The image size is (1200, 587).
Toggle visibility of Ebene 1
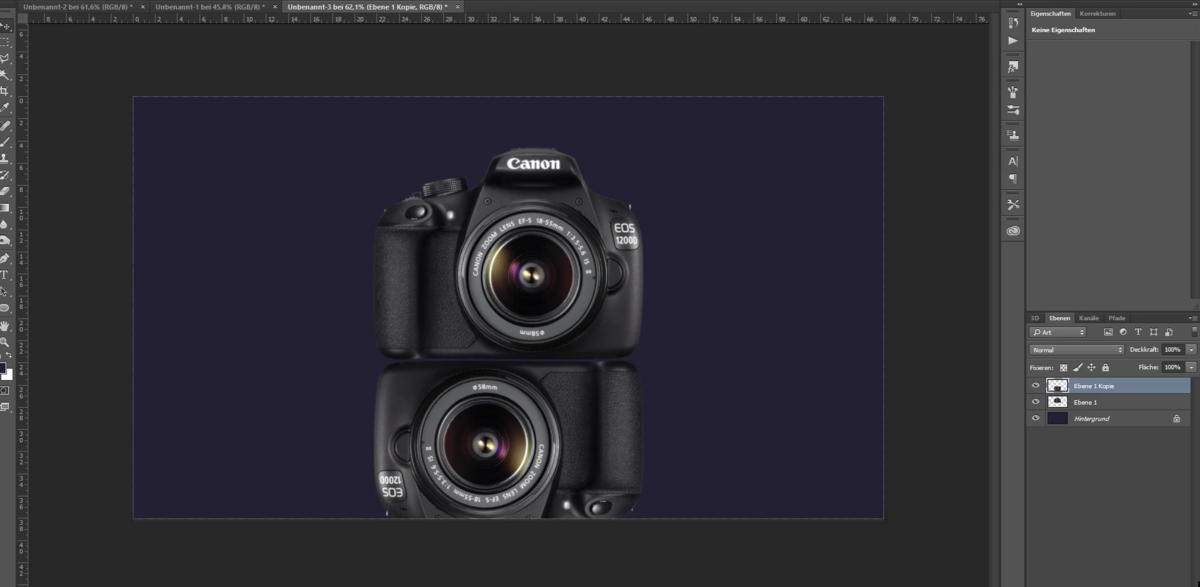click(1035, 401)
